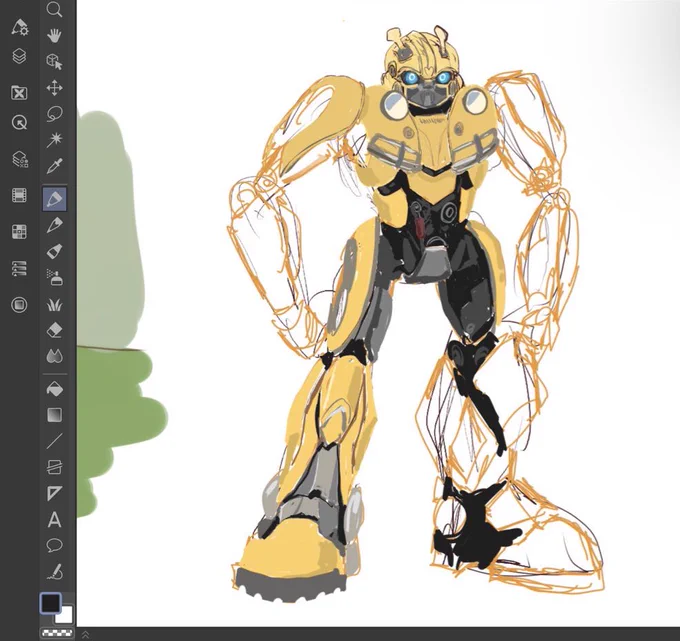Image resolution: width=680 pixels, height=641 pixels.
Task: Select the Blend tool
Action: click(x=54, y=356)
